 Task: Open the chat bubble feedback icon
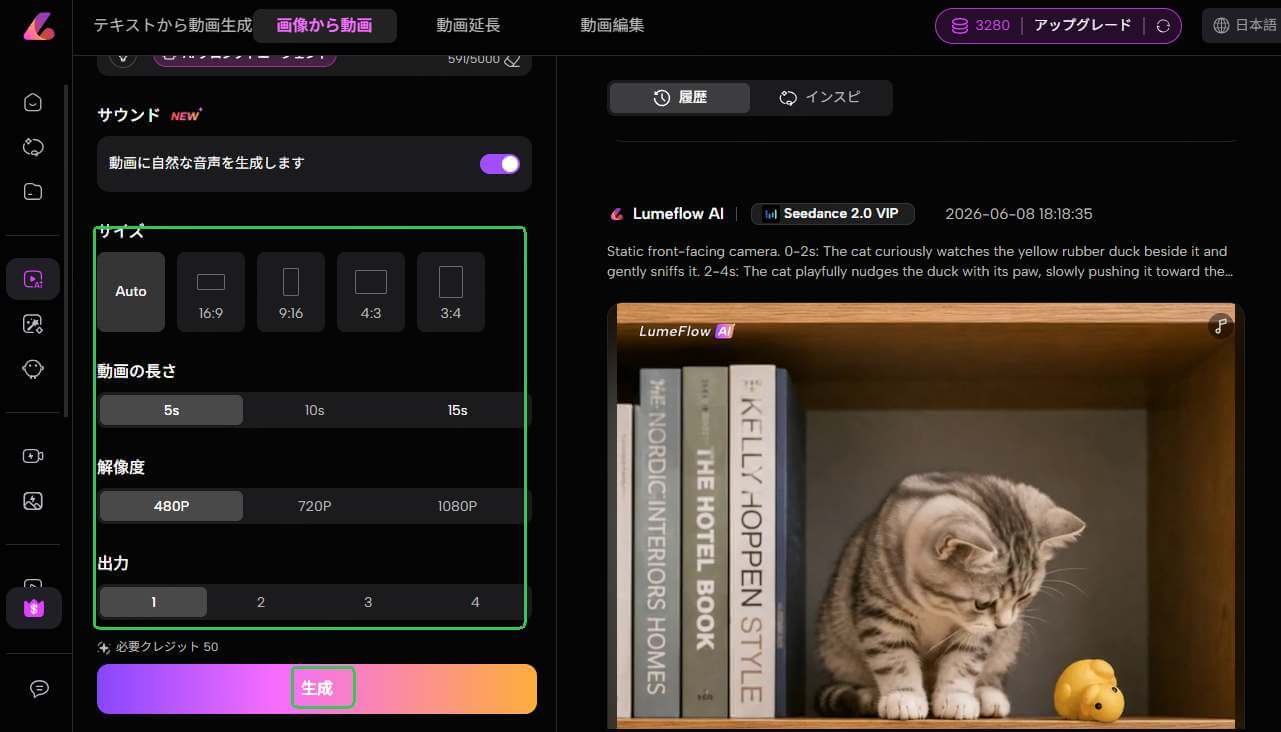(39, 688)
